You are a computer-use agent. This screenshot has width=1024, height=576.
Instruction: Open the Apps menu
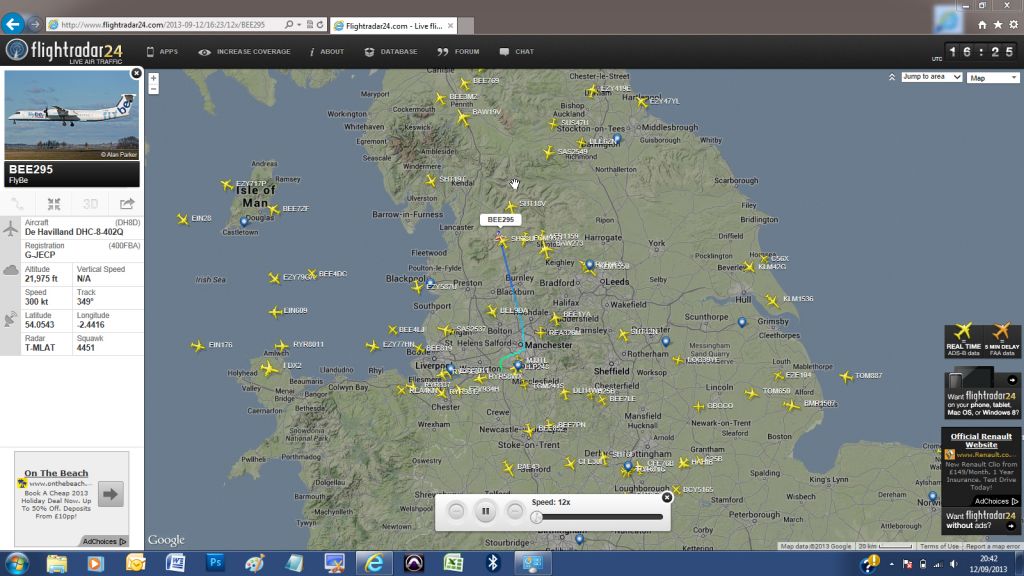tap(162, 52)
